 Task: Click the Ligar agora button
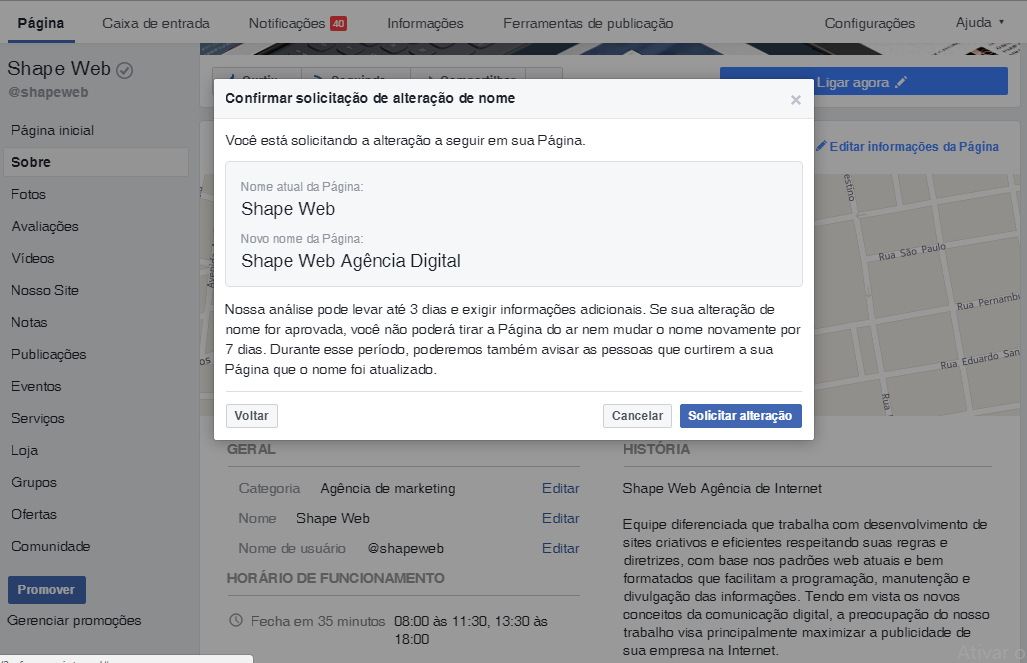tap(863, 81)
